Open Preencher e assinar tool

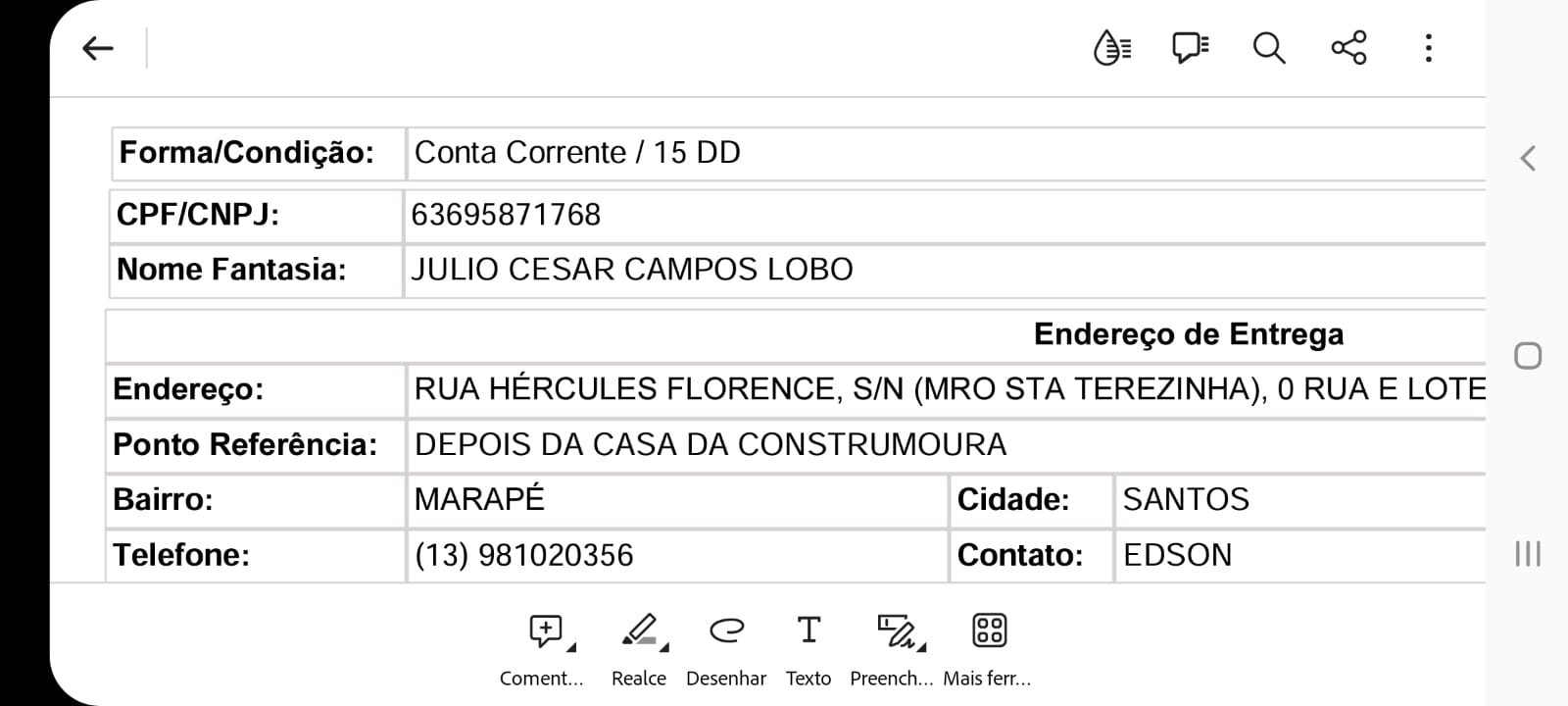(890, 631)
